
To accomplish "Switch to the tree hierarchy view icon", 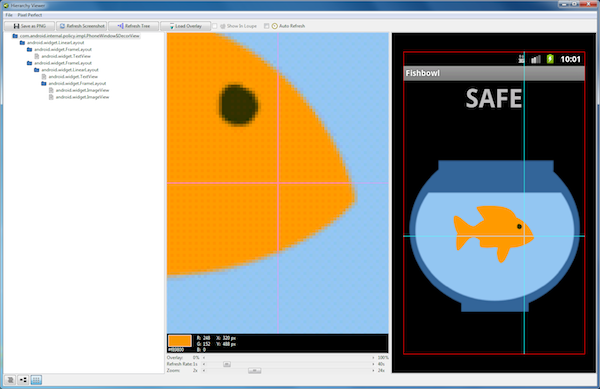I will [x=23, y=379].
